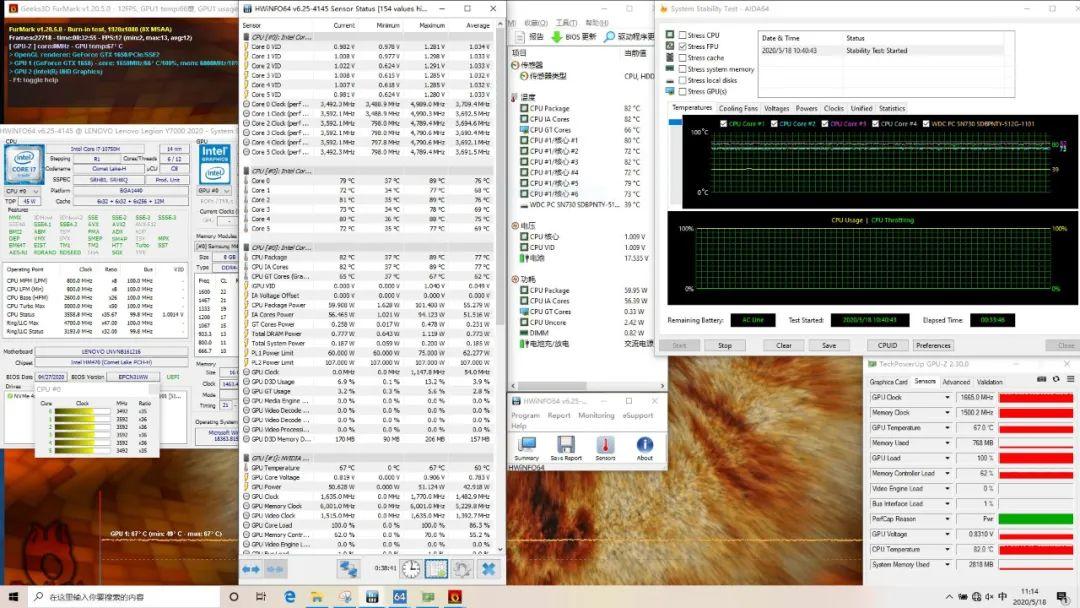Enable the Stress cache checkbox
Image resolution: width=1080 pixels, height=608 pixels.
click(x=683, y=58)
